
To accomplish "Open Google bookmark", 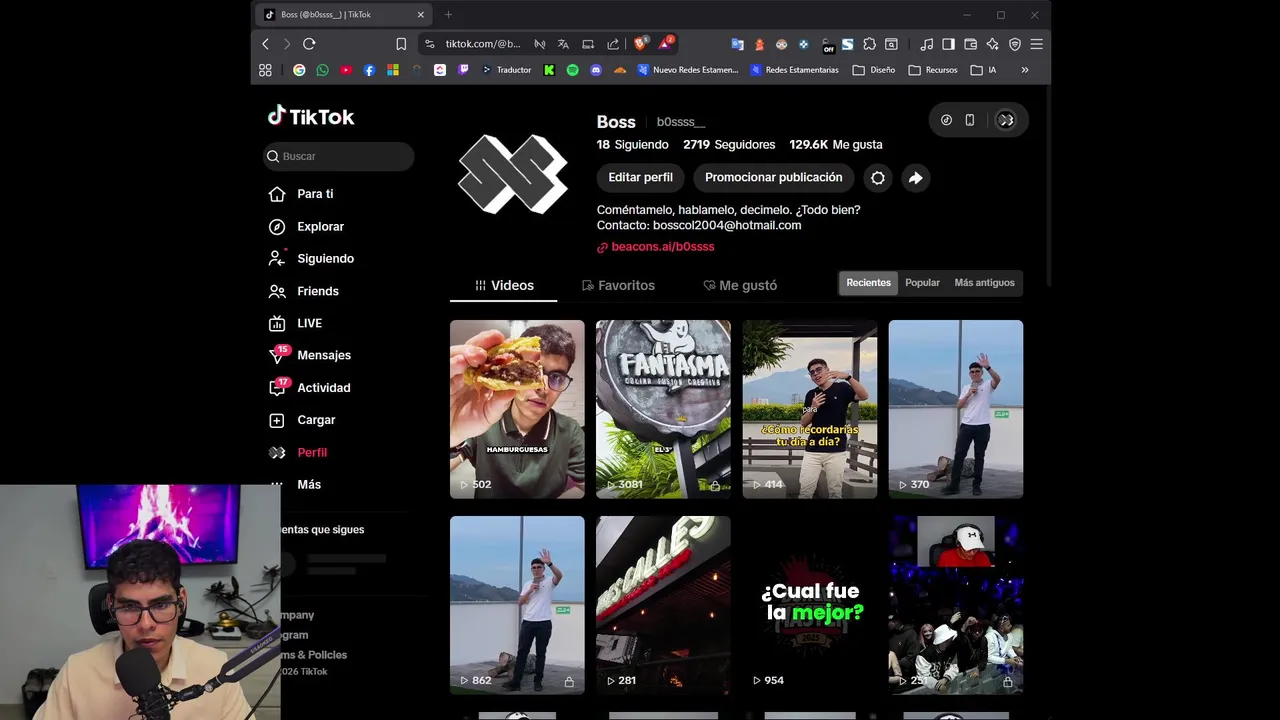I will (299, 70).
